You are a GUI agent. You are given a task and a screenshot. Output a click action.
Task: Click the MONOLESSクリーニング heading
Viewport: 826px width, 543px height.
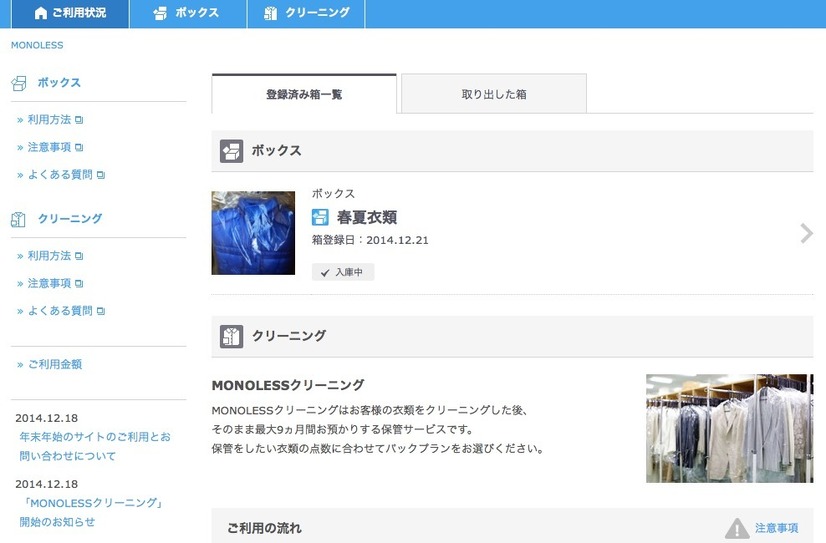(x=288, y=385)
